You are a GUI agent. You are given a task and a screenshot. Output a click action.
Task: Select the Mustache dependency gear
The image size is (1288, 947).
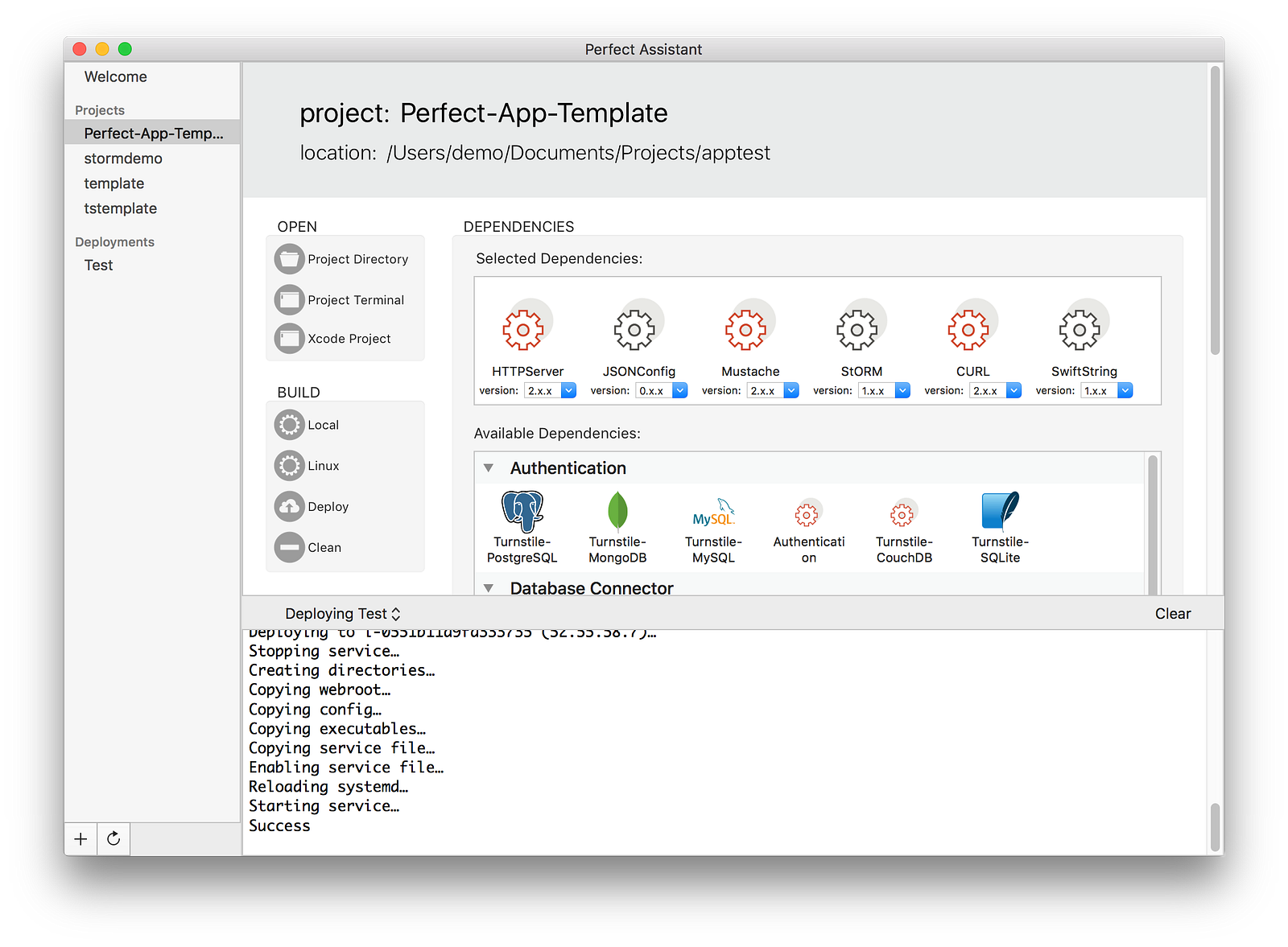point(746,330)
